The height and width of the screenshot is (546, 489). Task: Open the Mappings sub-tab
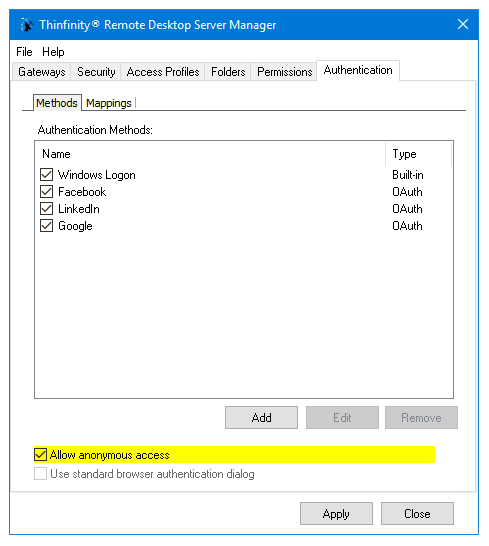point(109,103)
